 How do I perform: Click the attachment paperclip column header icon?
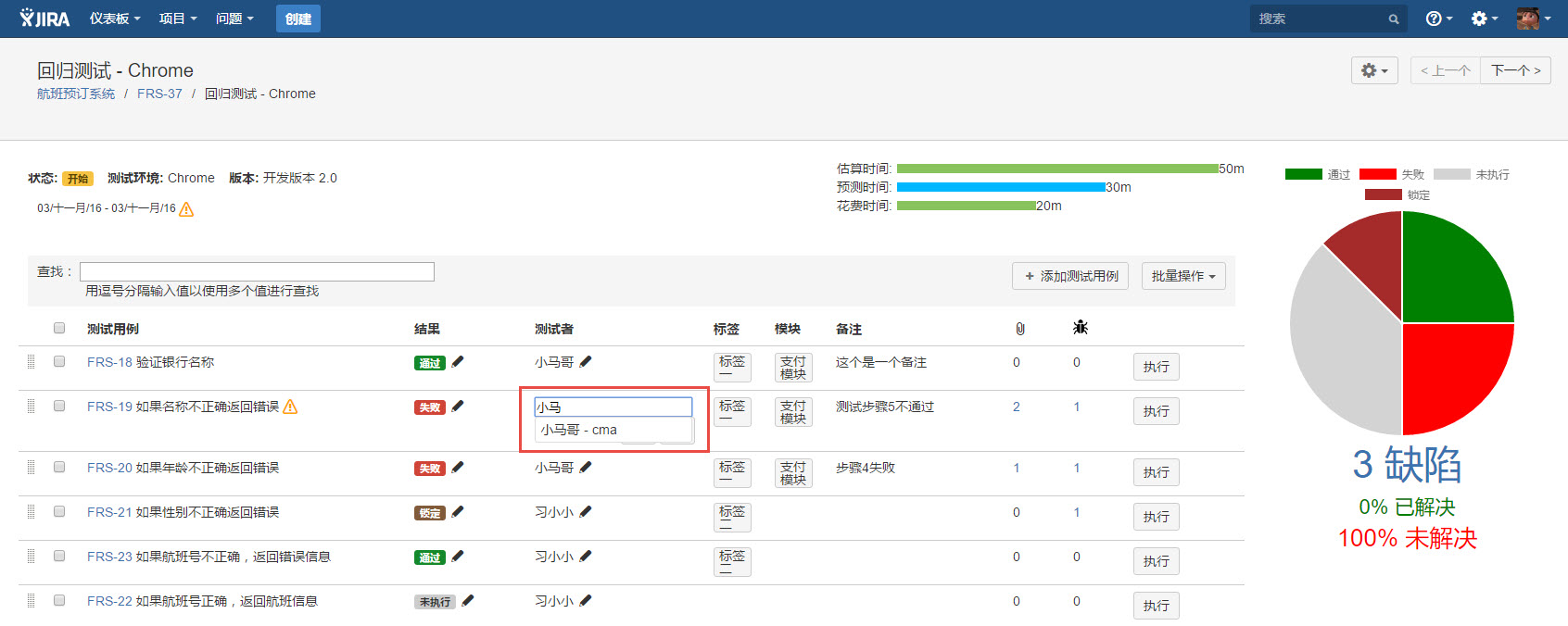1019,329
